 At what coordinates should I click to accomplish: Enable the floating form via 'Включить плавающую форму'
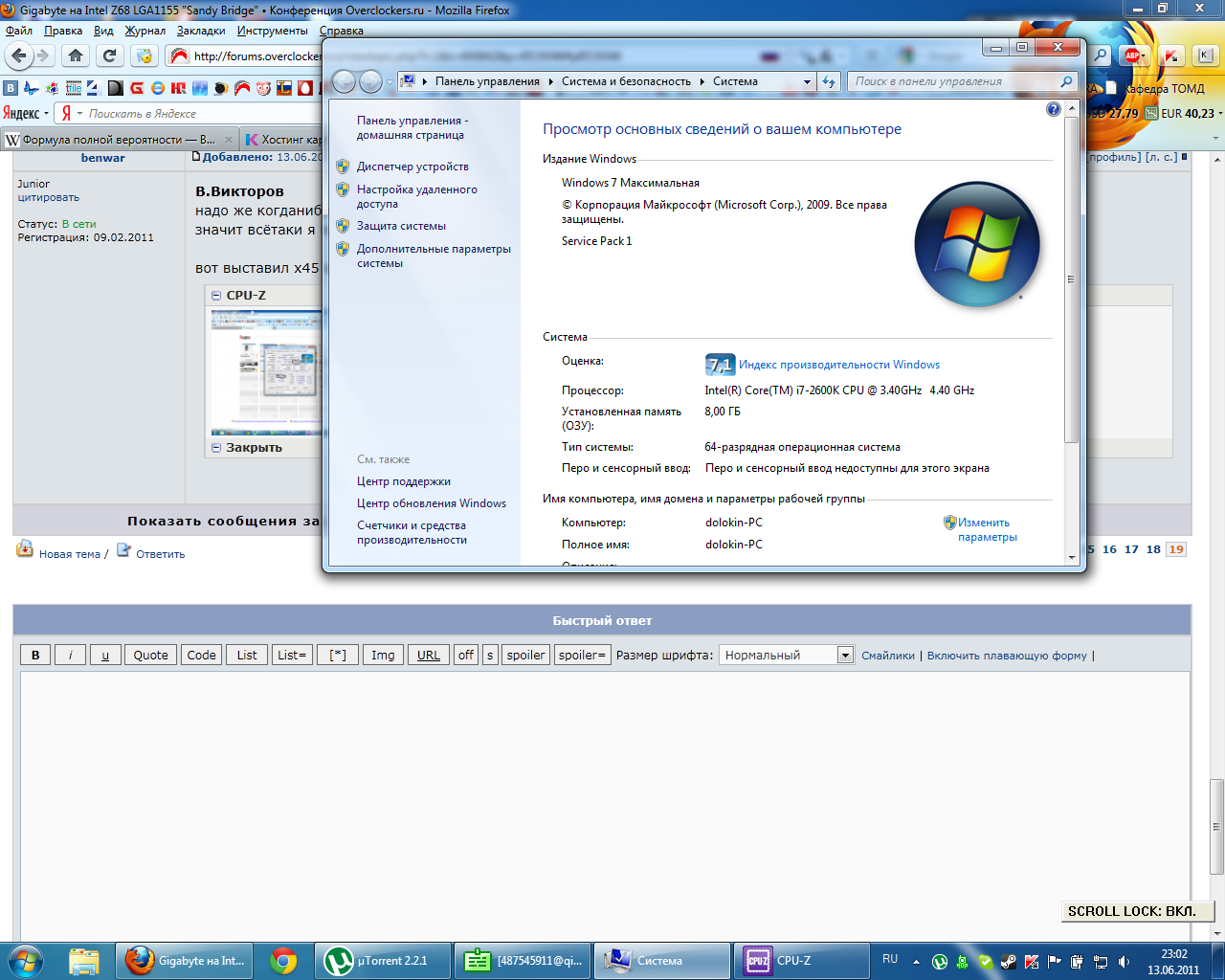click(1007, 656)
